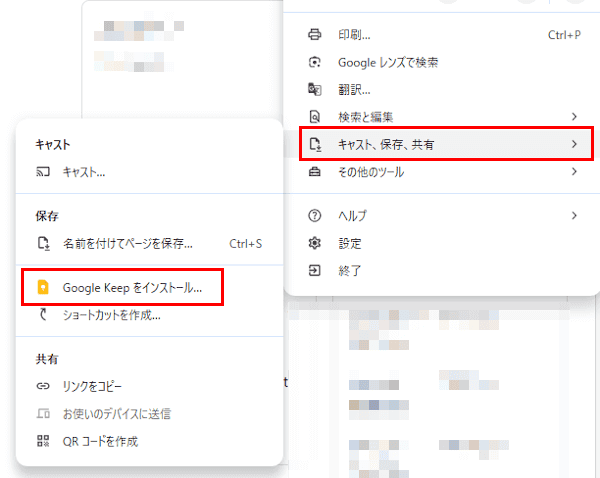The width and height of the screenshot is (600, 478).
Task: Choose キャスト... in the submenu
Action: 149,172
